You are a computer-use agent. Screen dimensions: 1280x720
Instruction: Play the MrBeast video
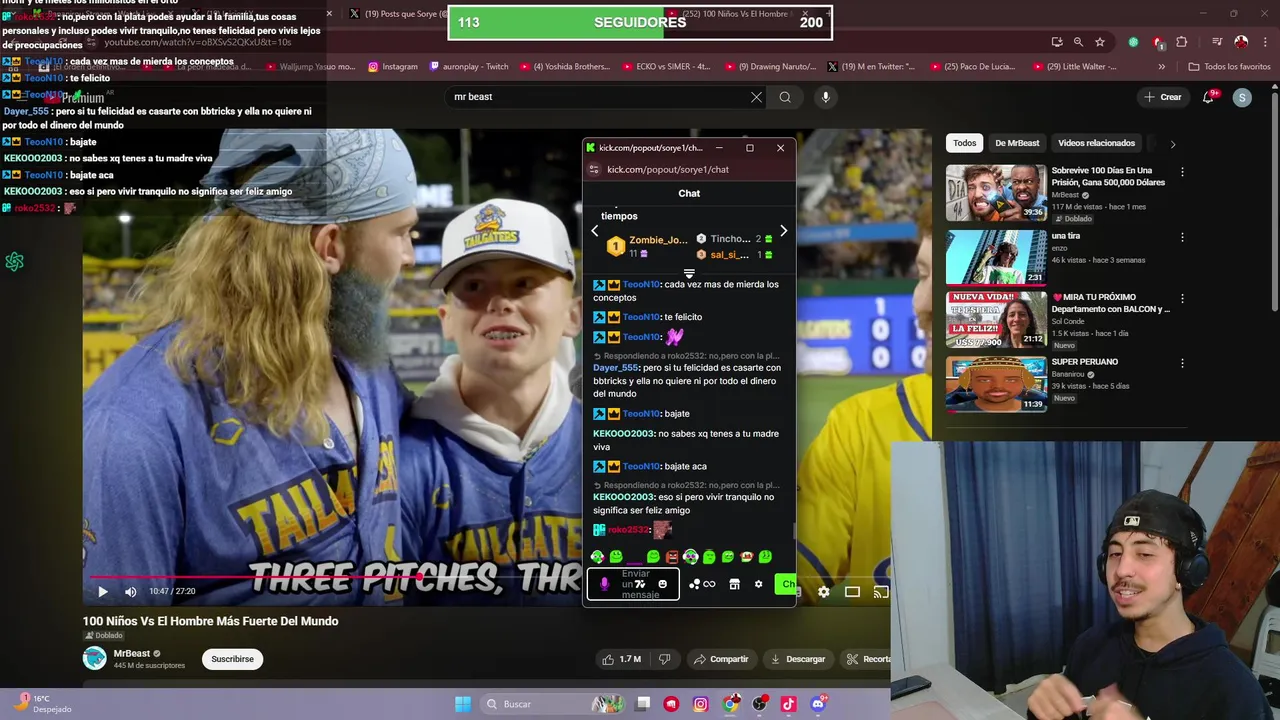coord(102,592)
